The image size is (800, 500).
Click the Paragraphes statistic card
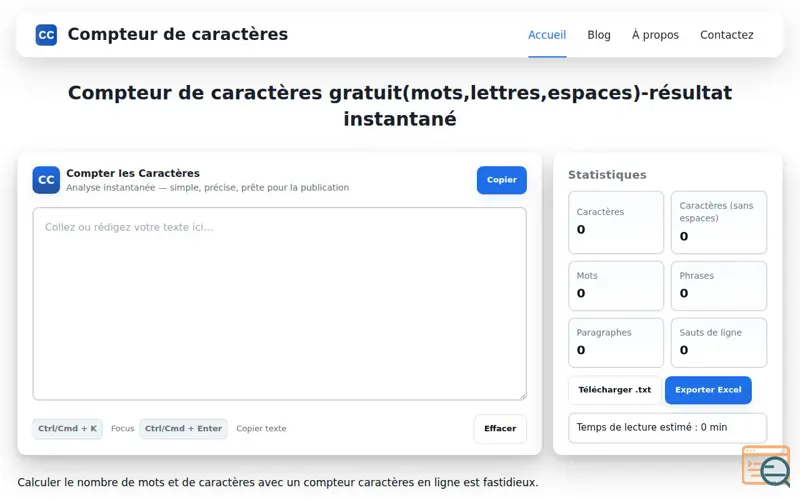(616, 343)
